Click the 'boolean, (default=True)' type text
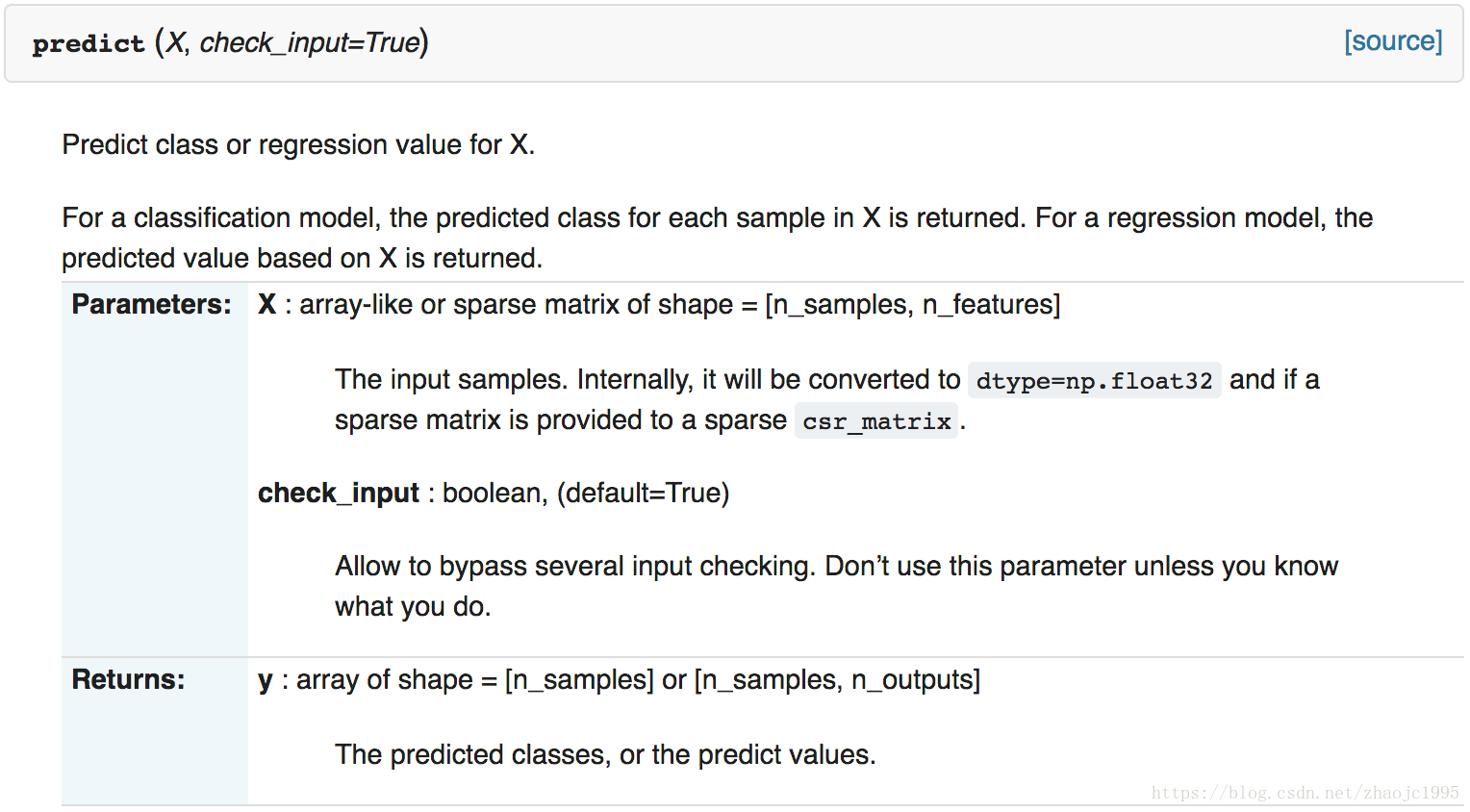 (586, 493)
